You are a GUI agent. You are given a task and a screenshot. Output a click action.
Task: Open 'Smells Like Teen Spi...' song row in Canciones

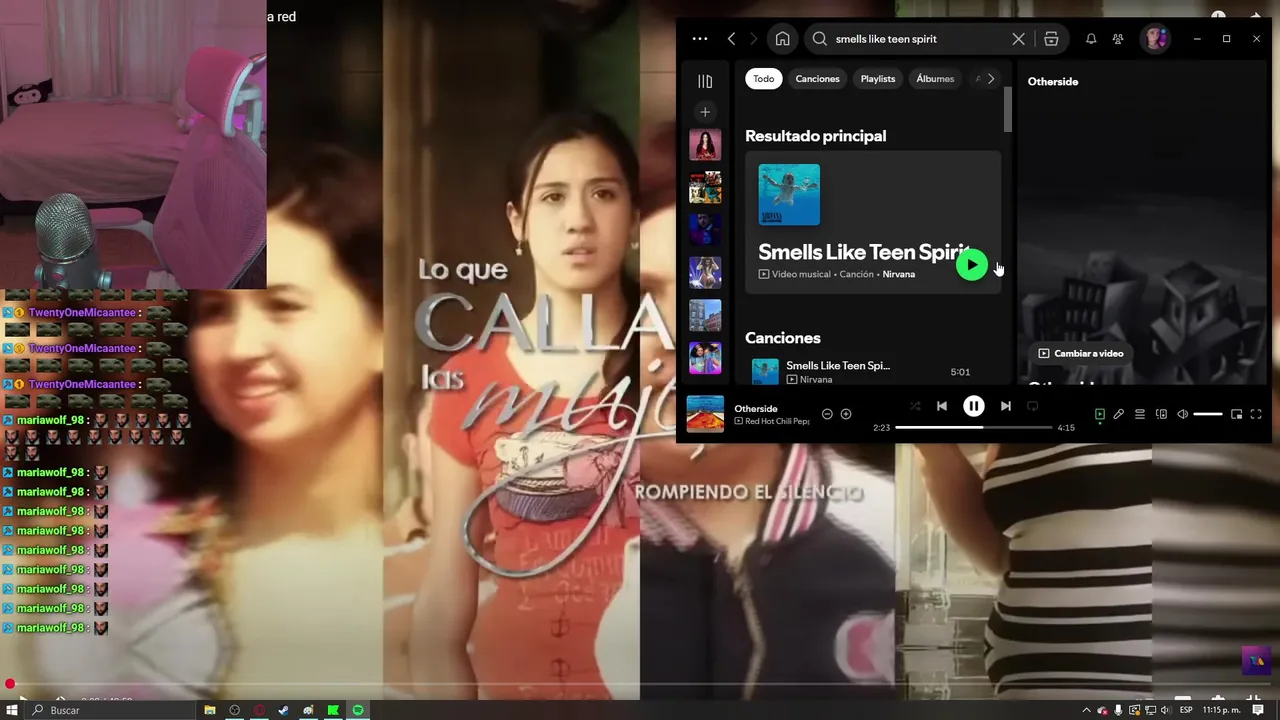pos(873,372)
